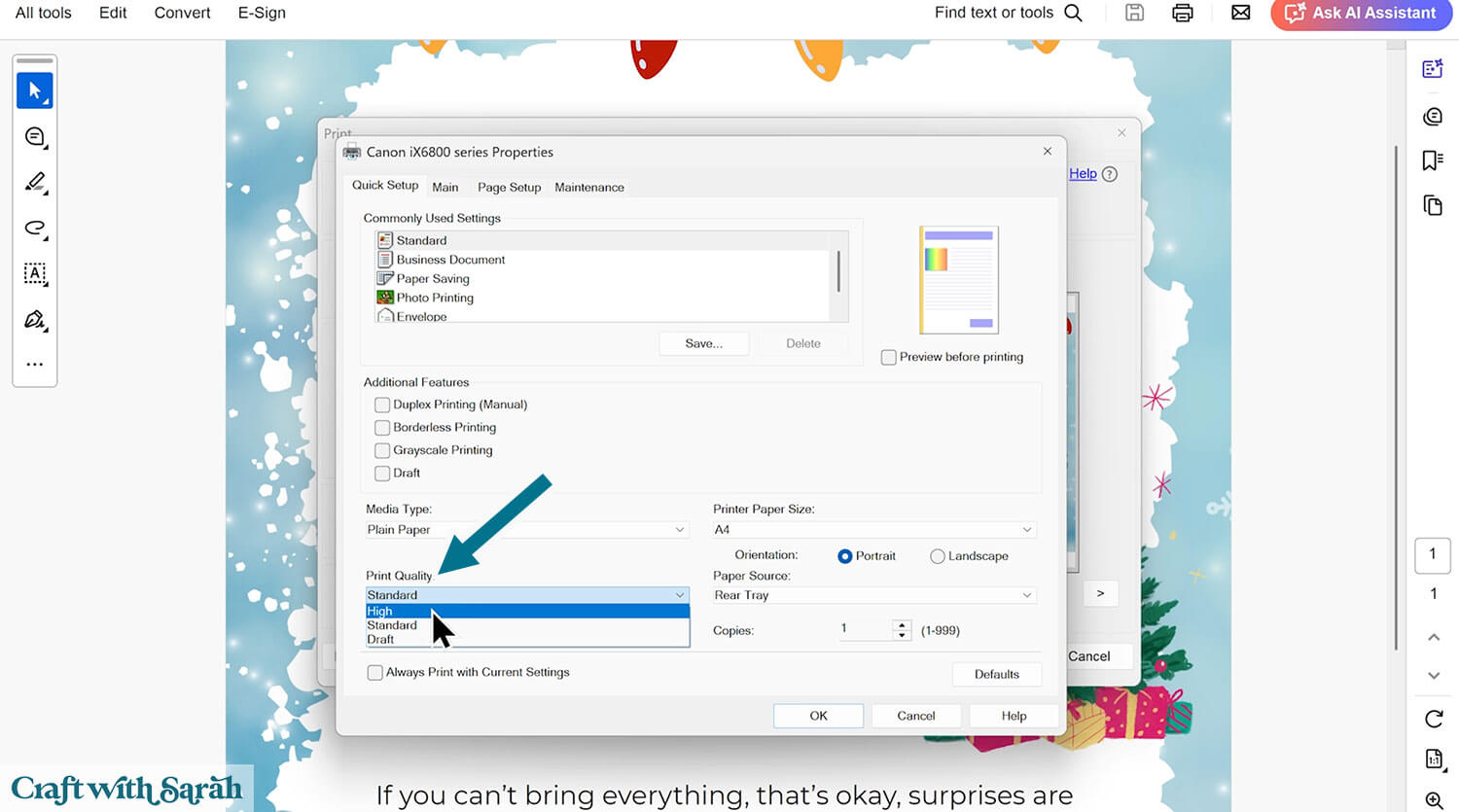Restore settings with the Defaults button
Viewport: 1459px width, 812px height.
(x=997, y=674)
